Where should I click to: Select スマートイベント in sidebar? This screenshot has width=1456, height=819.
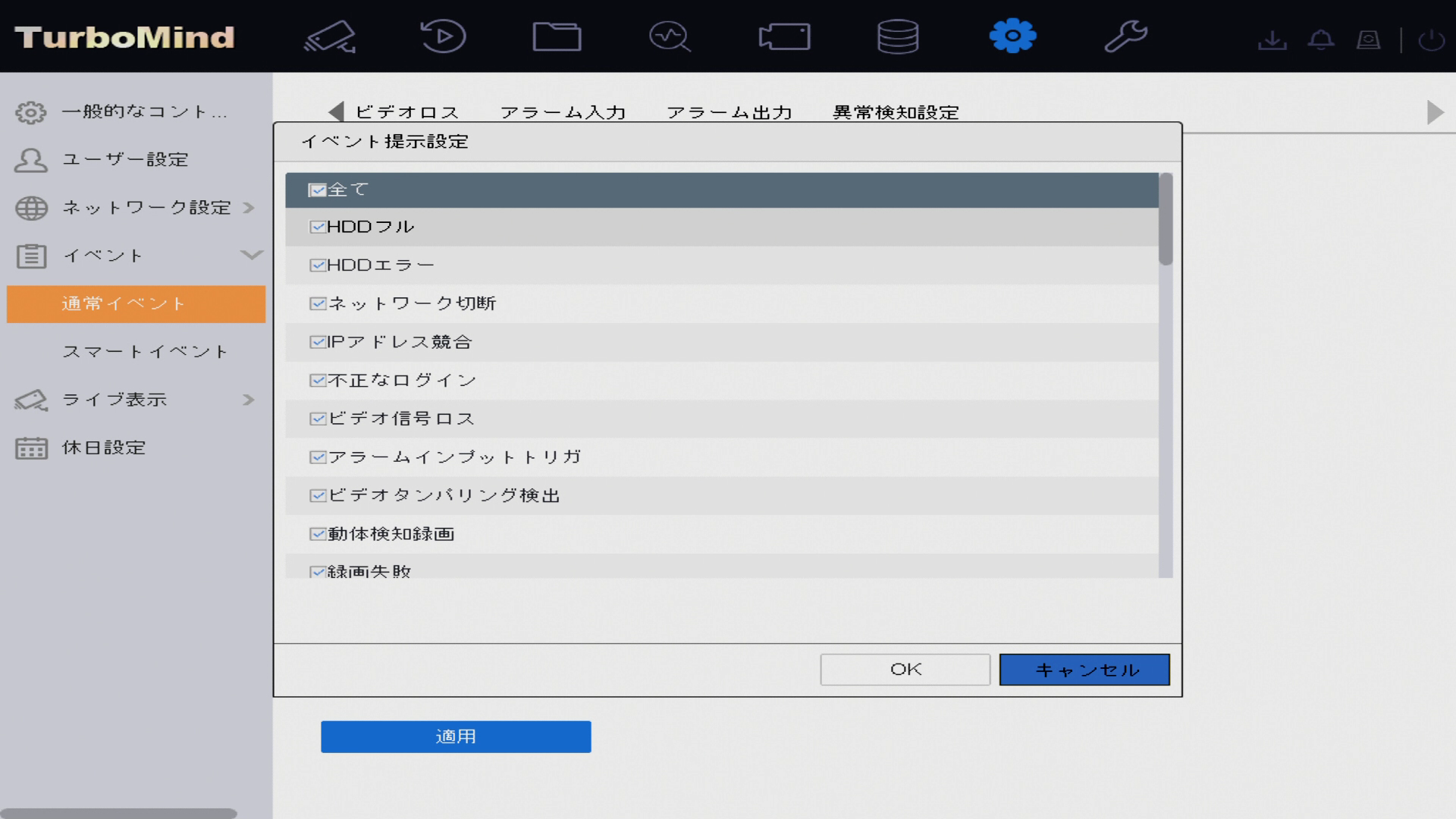[145, 352]
